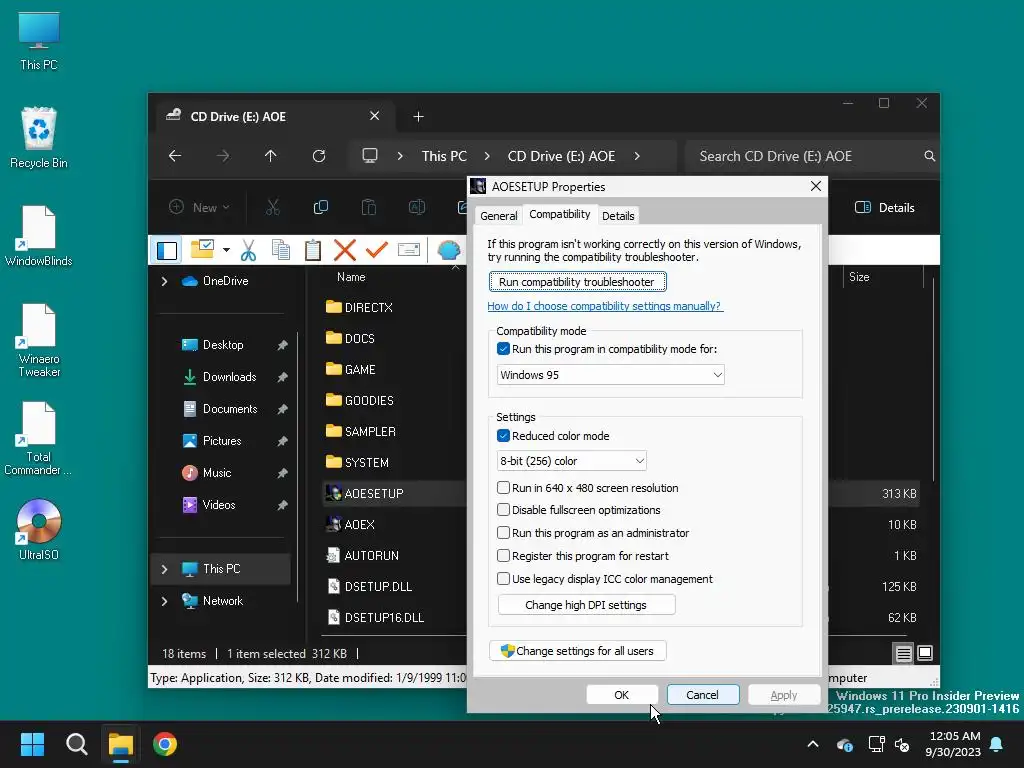This screenshot has height=768, width=1024.
Task: Go back in File Explorer
Action: tap(175, 156)
